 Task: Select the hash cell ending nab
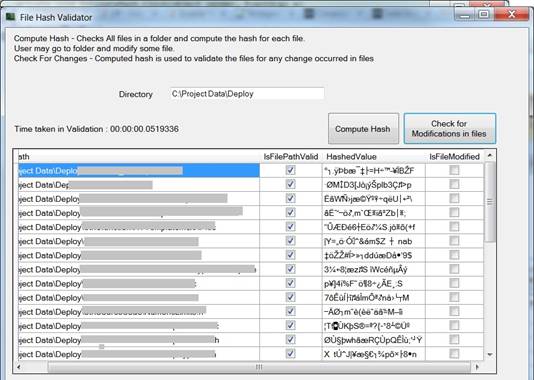click(x=374, y=241)
